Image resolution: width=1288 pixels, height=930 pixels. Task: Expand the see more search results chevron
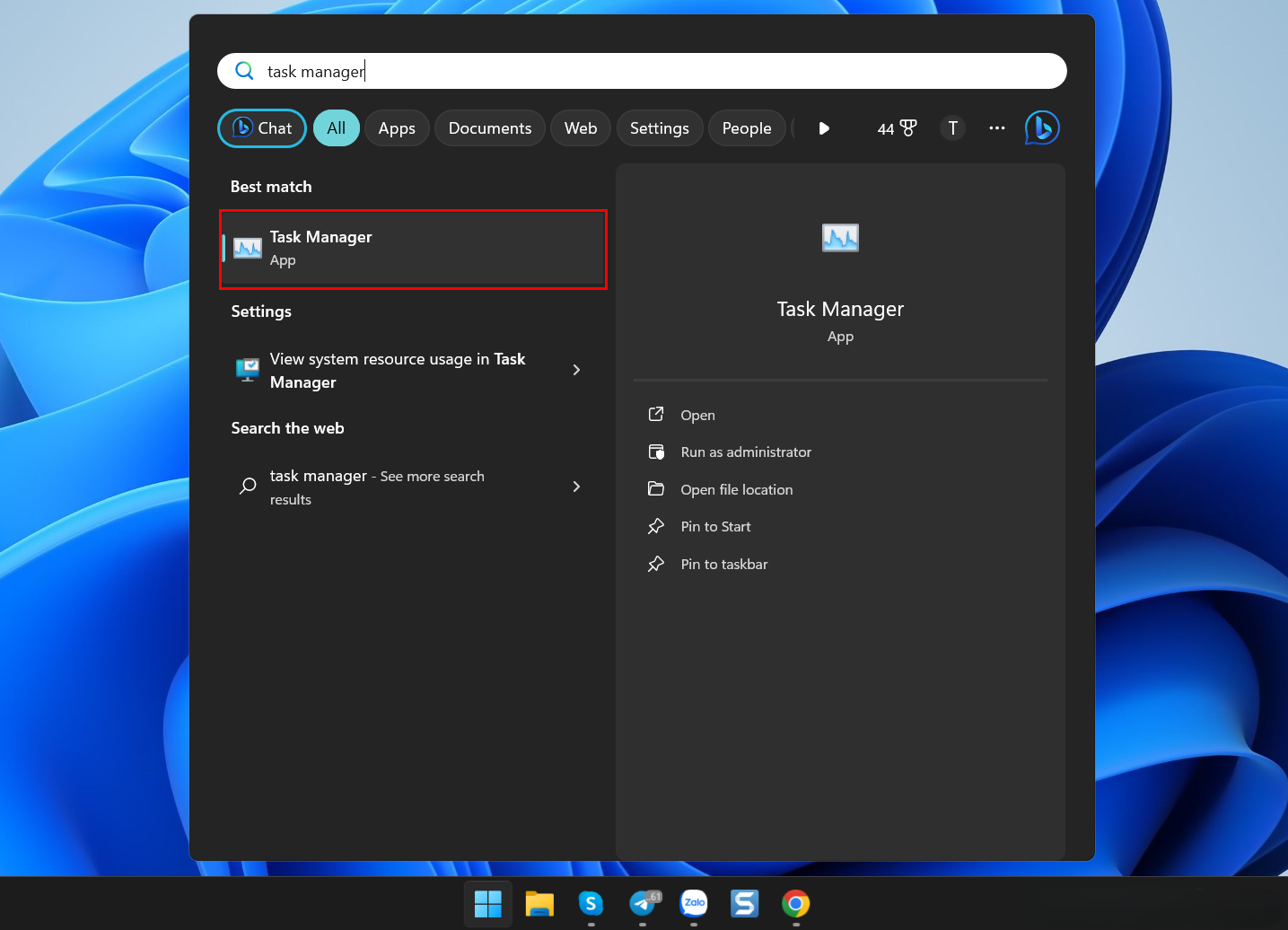576,487
